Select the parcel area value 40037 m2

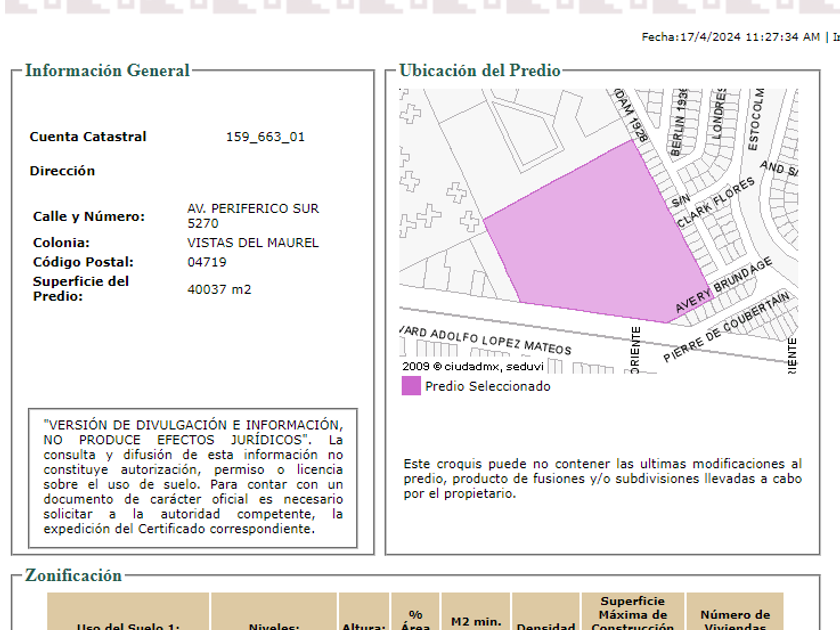[219, 290]
